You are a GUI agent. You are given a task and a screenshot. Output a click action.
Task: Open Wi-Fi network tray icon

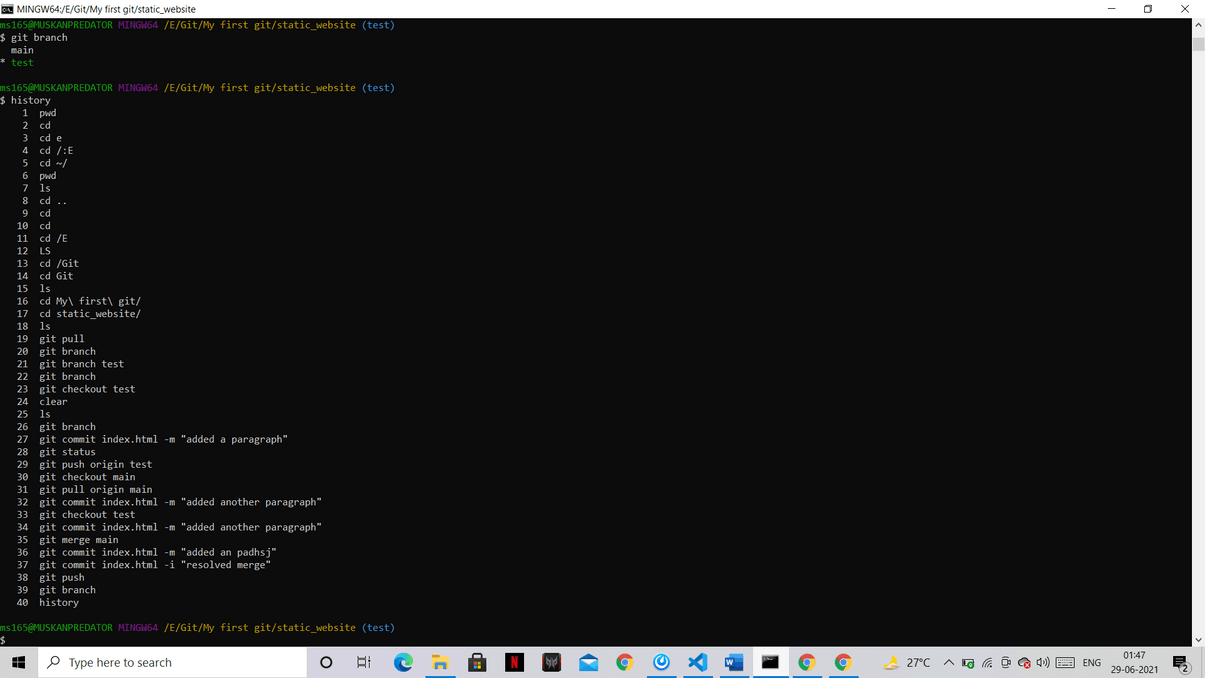[x=987, y=663]
